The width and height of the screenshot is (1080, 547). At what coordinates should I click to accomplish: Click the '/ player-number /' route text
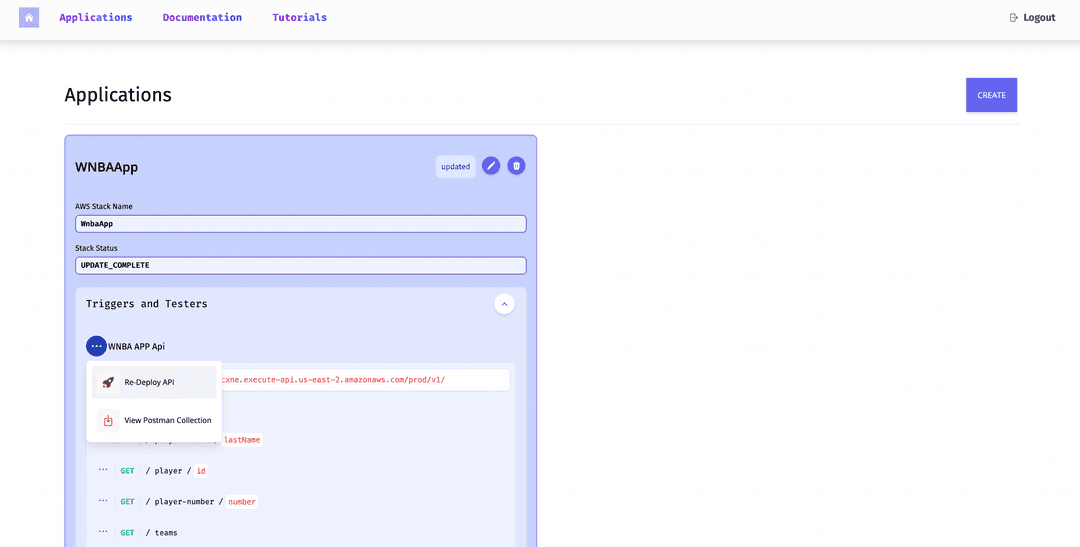(x=185, y=502)
